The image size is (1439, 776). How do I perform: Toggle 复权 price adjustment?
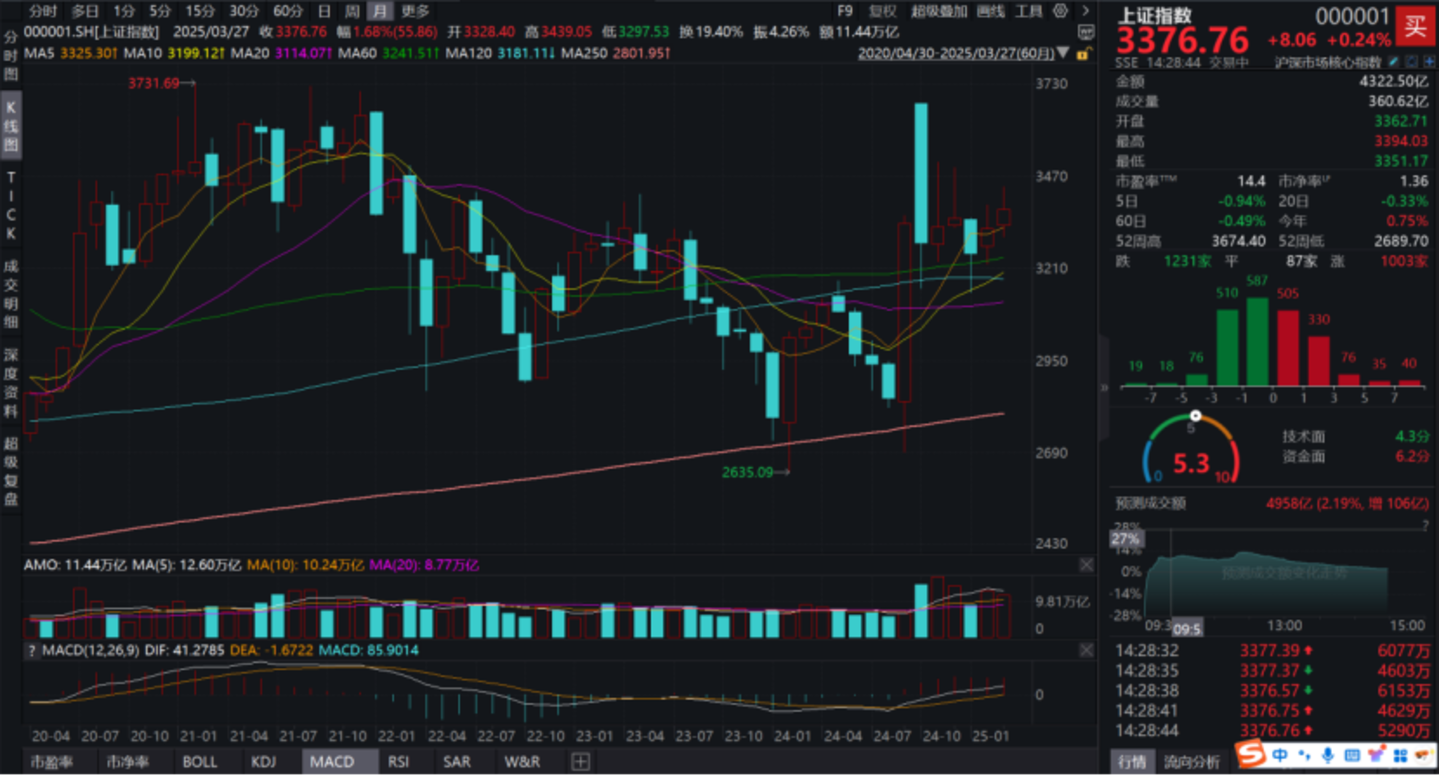tap(882, 12)
